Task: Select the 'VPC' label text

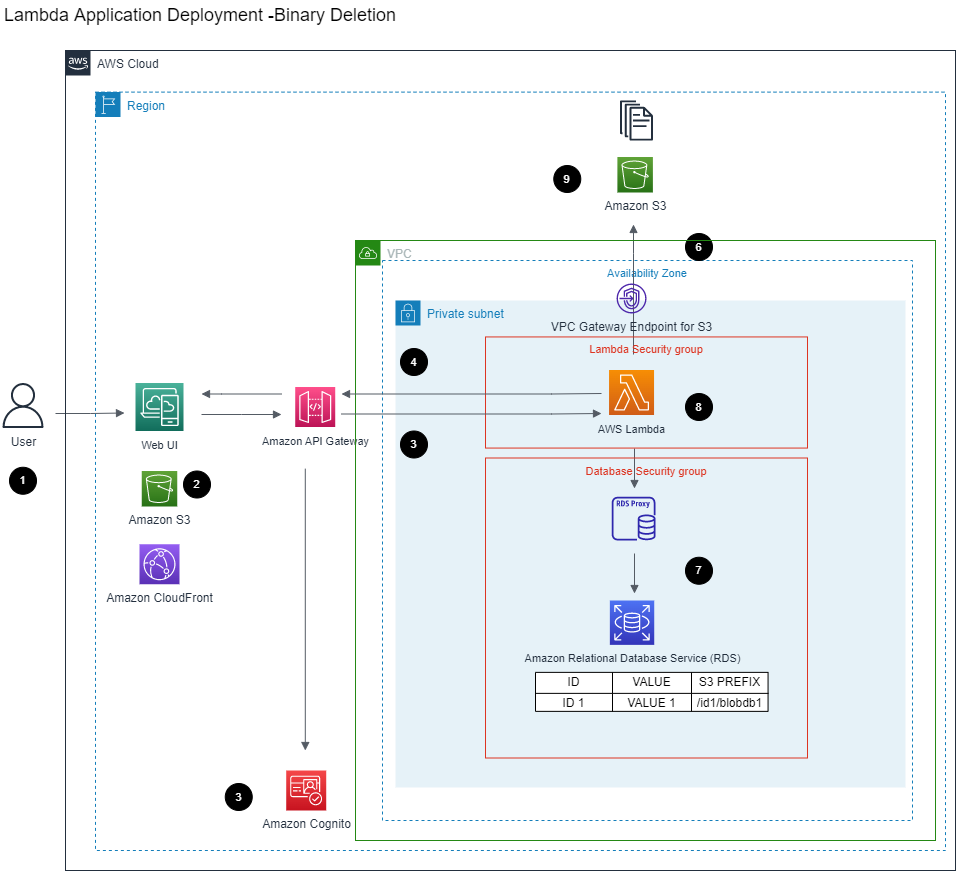Action: (x=399, y=254)
